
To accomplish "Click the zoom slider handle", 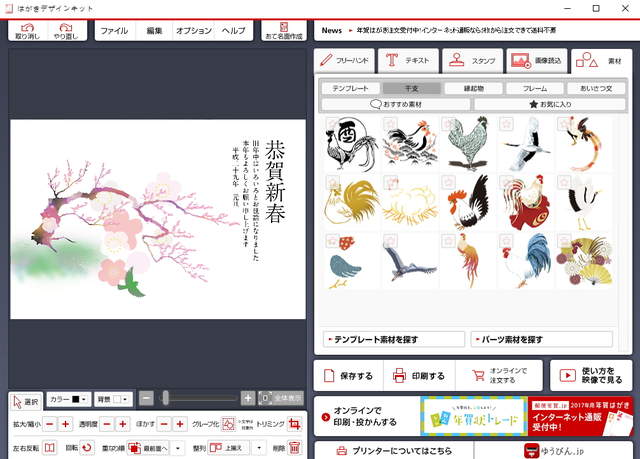I will 166,398.
